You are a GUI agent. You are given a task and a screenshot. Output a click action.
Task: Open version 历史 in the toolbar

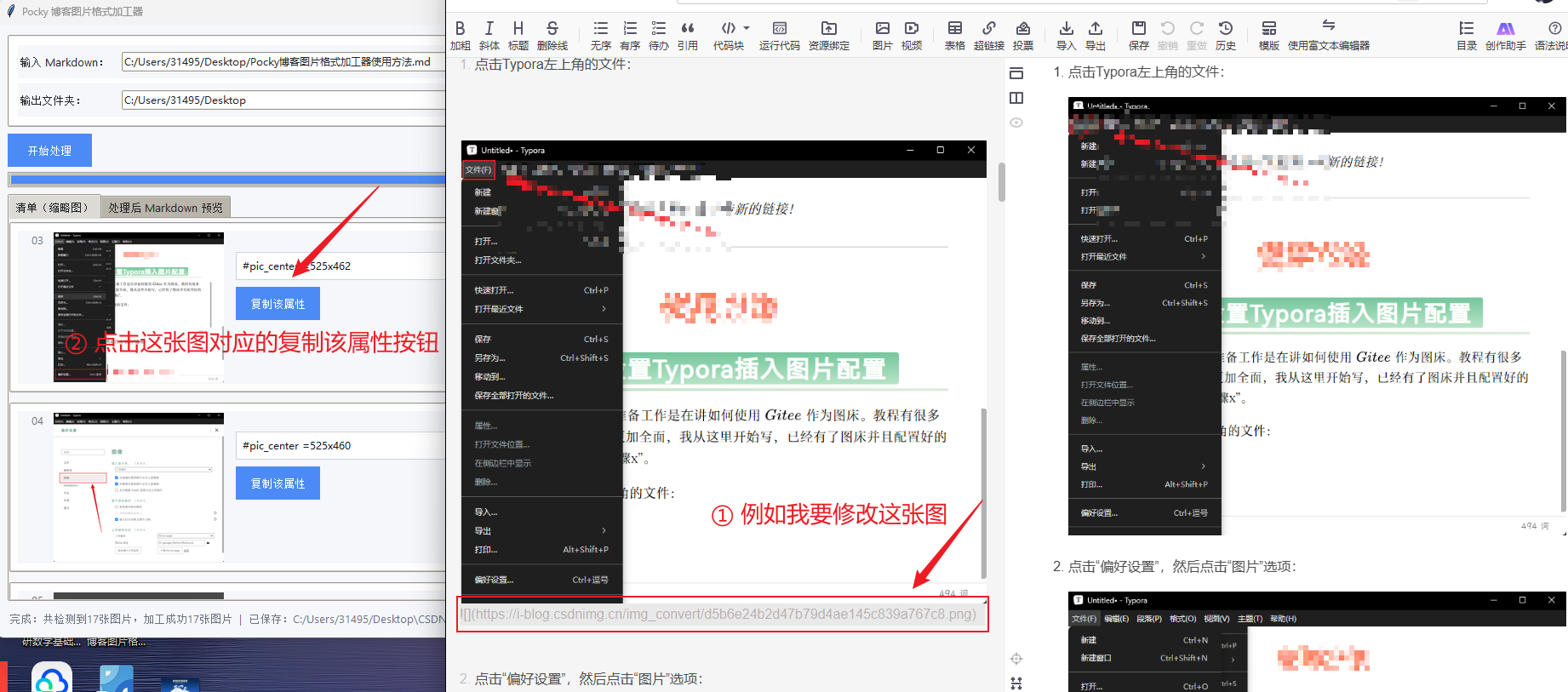point(1226,36)
